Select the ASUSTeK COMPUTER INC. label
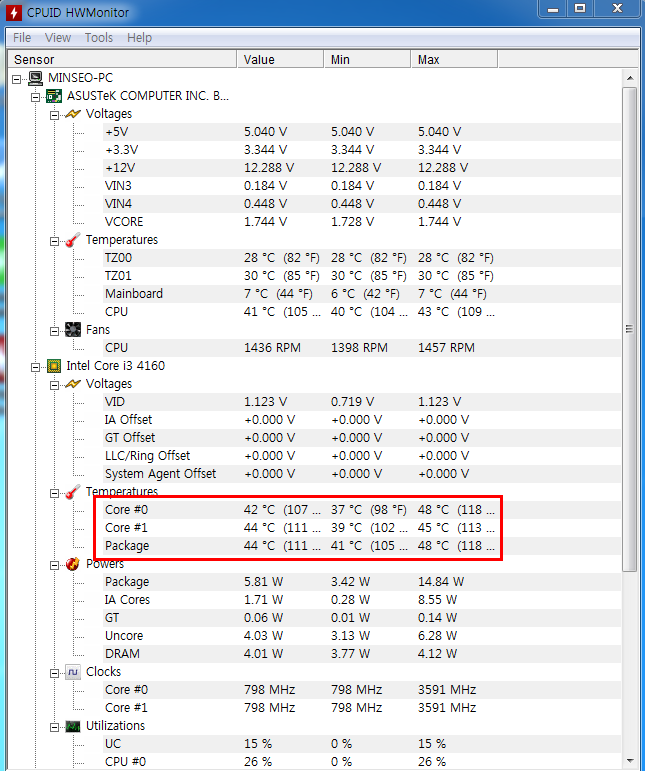Screen dimensions: 645x771 pyautogui.click(x=147, y=95)
